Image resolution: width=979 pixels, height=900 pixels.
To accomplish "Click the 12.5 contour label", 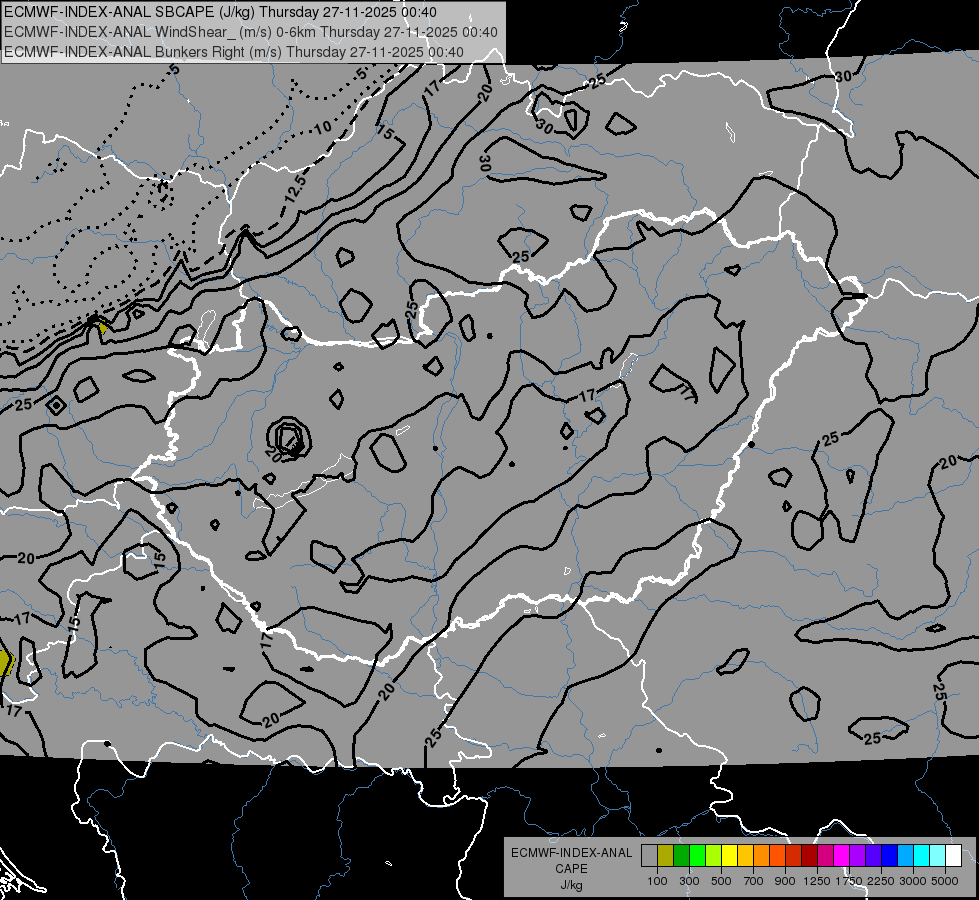I will (x=295, y=189).
